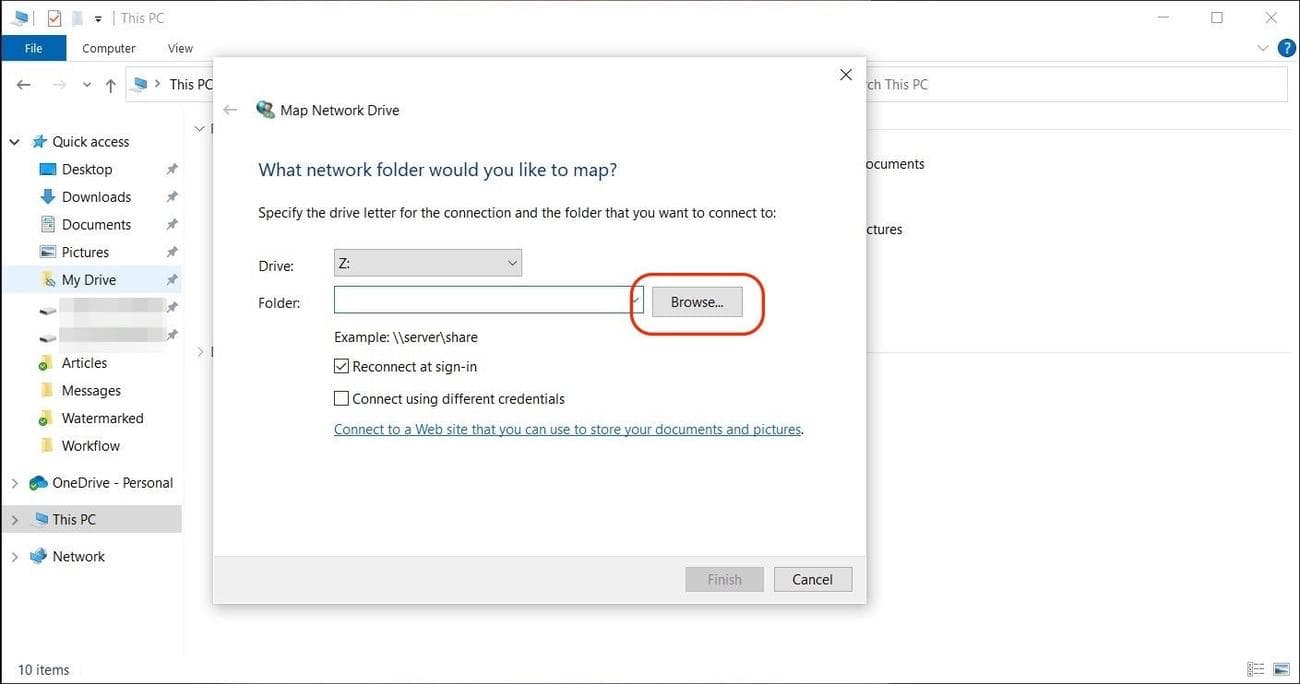This screenshot has width=1300, height=684.
Task: Switch to the Computer tab
Action: pos(108,47)
